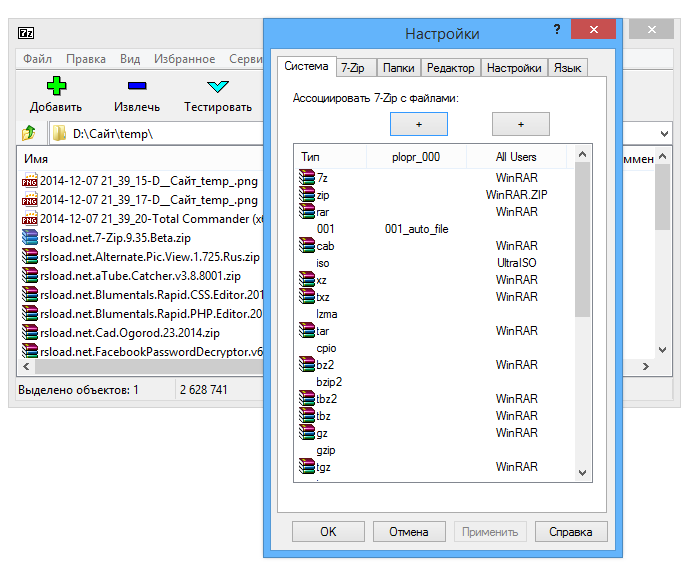This screenshot has height=562, width=696.
Task: Switch to the Система tab
Action: (306, 66)
